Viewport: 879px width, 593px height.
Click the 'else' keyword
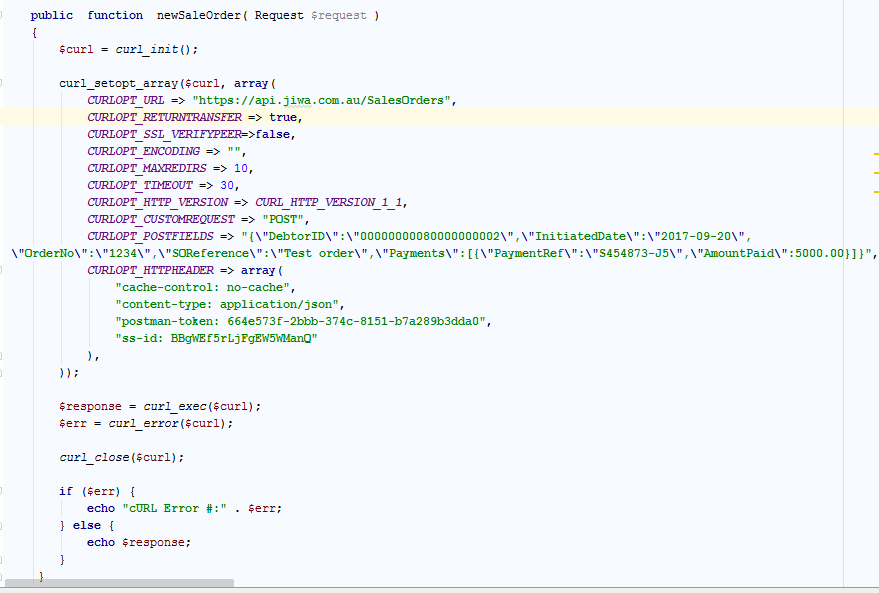point(87,525)
